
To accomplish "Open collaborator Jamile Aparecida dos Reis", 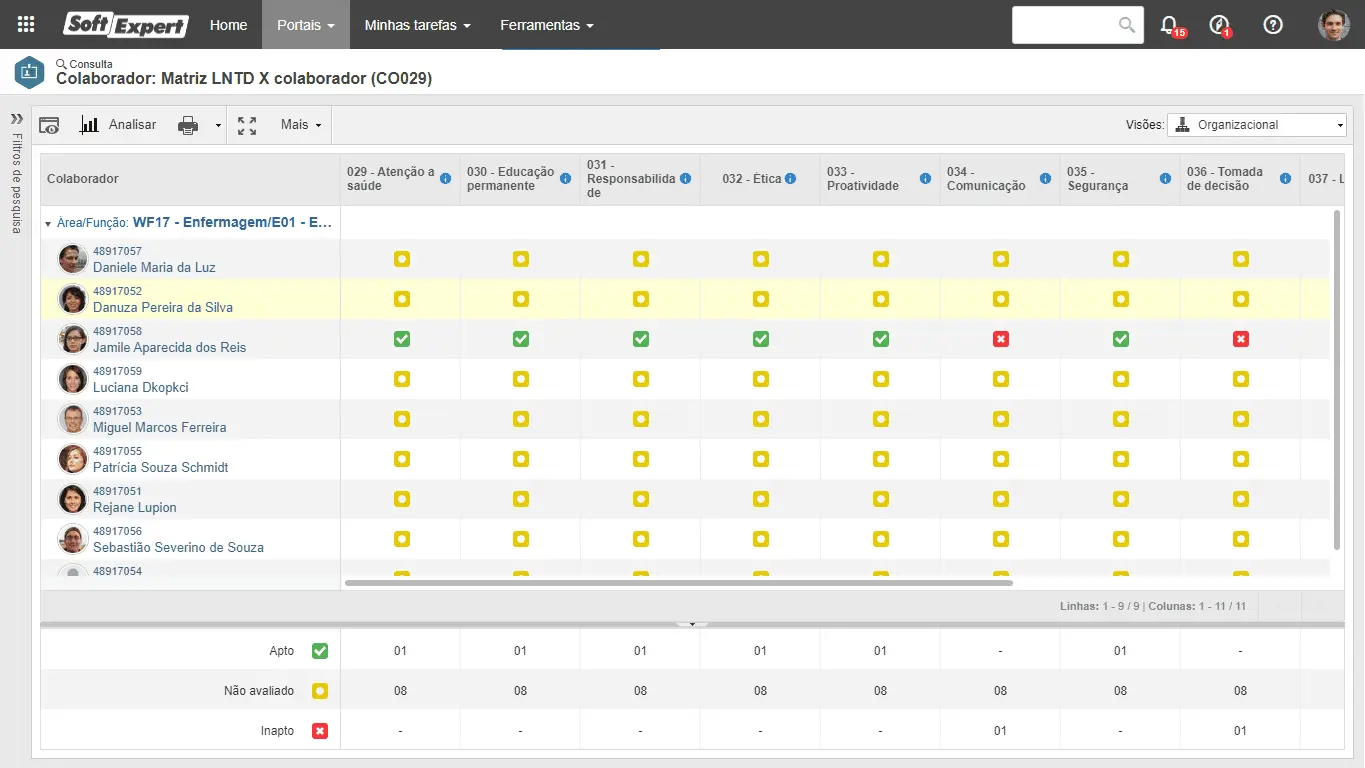I will pos(169,347).
